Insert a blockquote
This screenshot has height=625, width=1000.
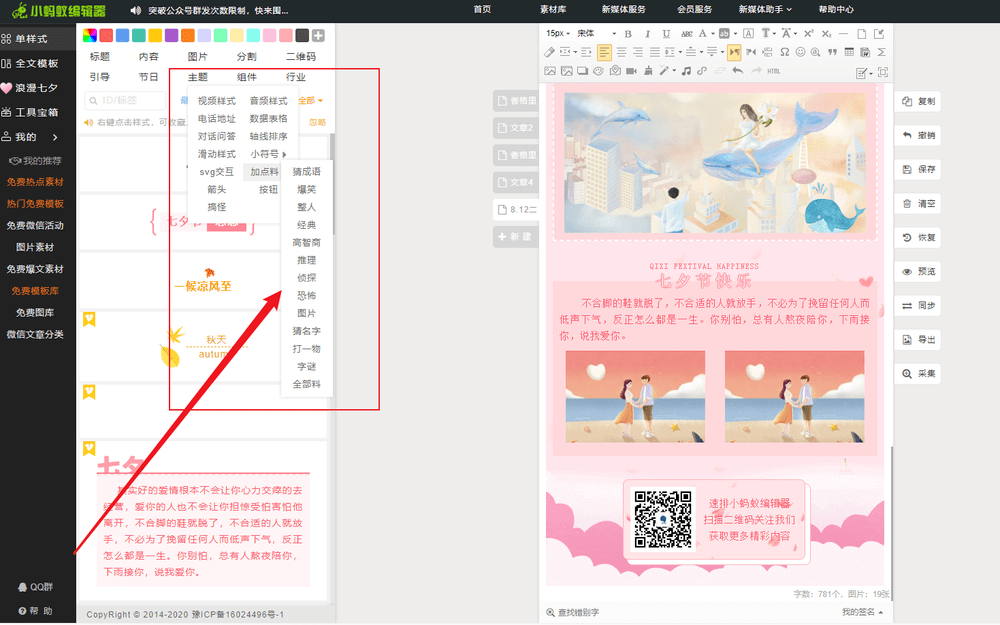832,52
